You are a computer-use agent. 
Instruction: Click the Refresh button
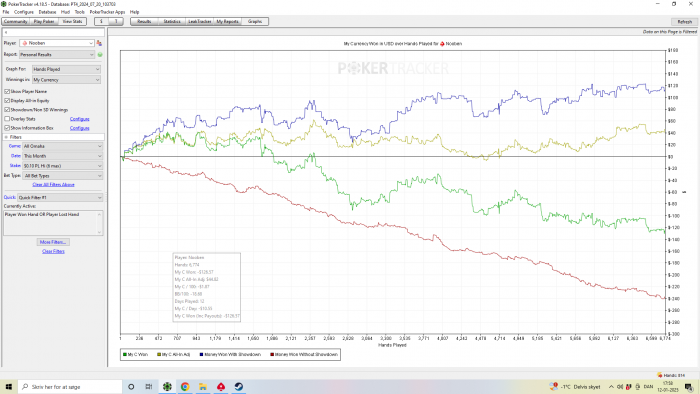coord(684,21)
